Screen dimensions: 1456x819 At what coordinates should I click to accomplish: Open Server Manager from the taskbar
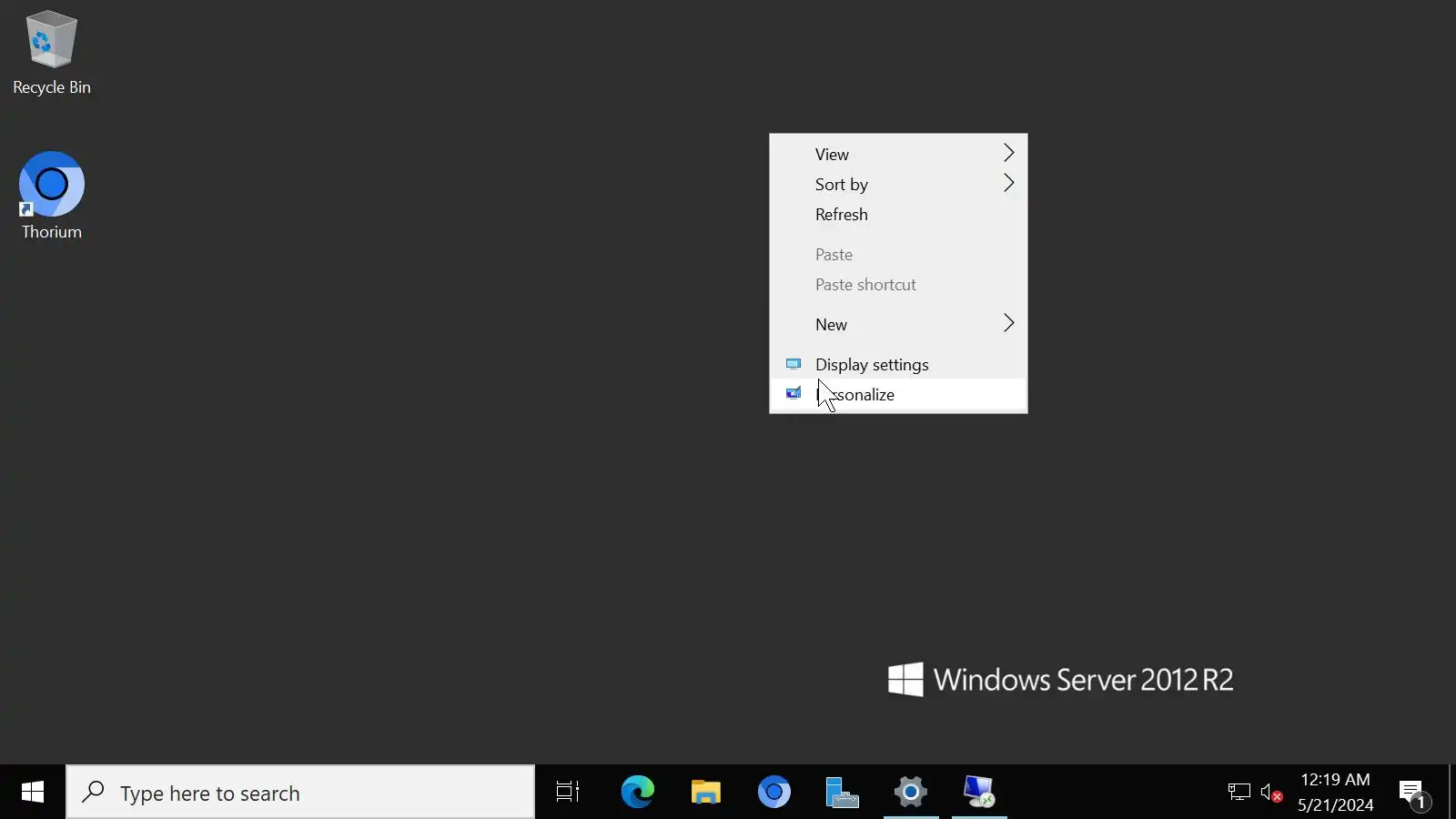coord(842,793)
